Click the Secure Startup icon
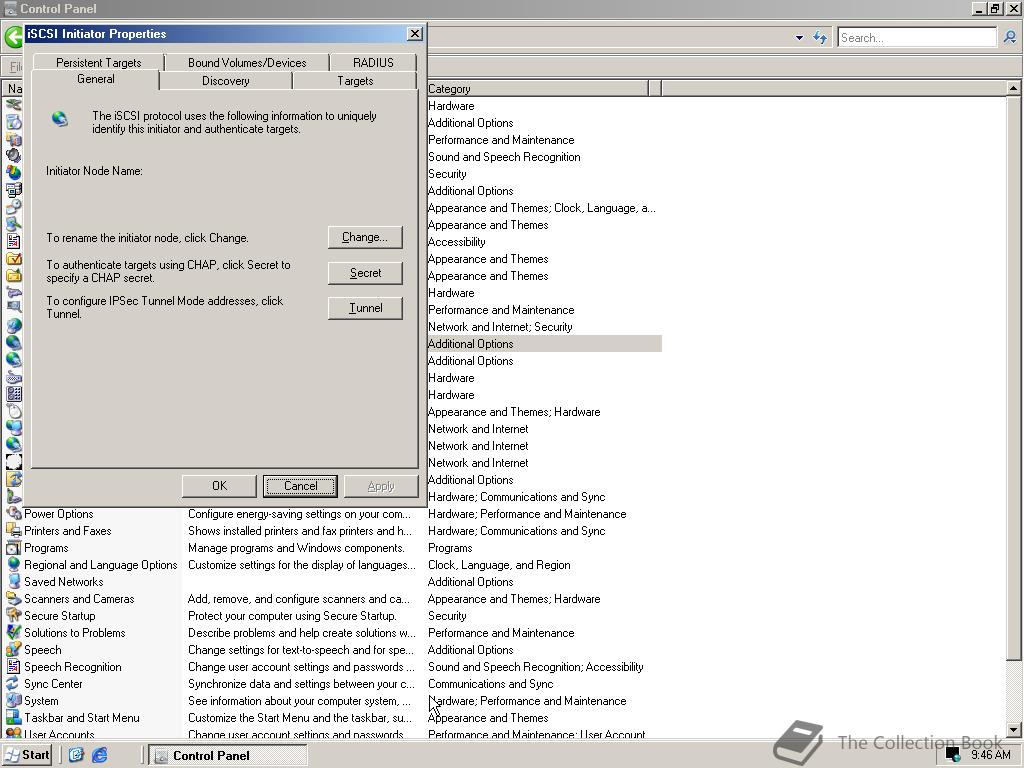 pyautogui.click(x=13, y=616)
